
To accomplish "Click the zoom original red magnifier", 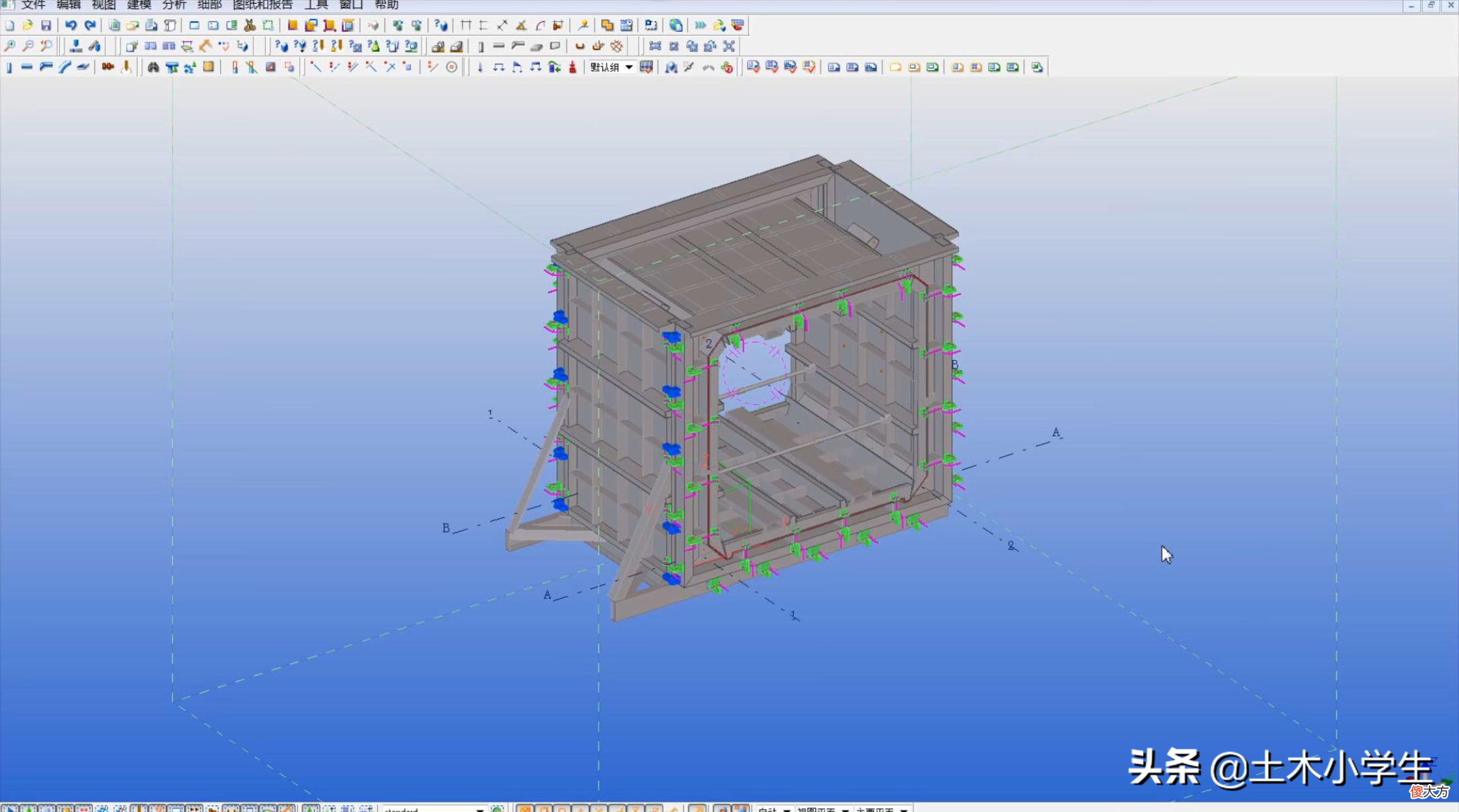I will [46, 46].
